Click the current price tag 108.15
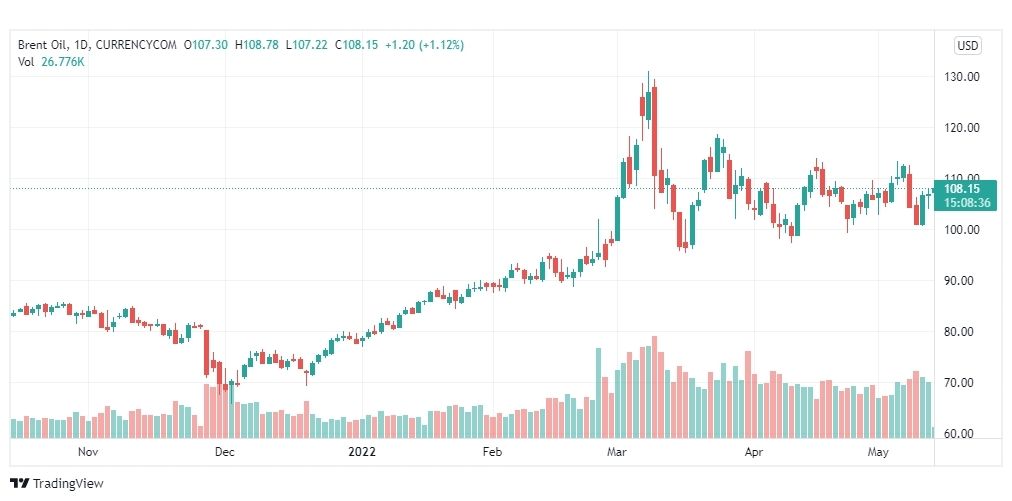 click(x=961, y=189)
